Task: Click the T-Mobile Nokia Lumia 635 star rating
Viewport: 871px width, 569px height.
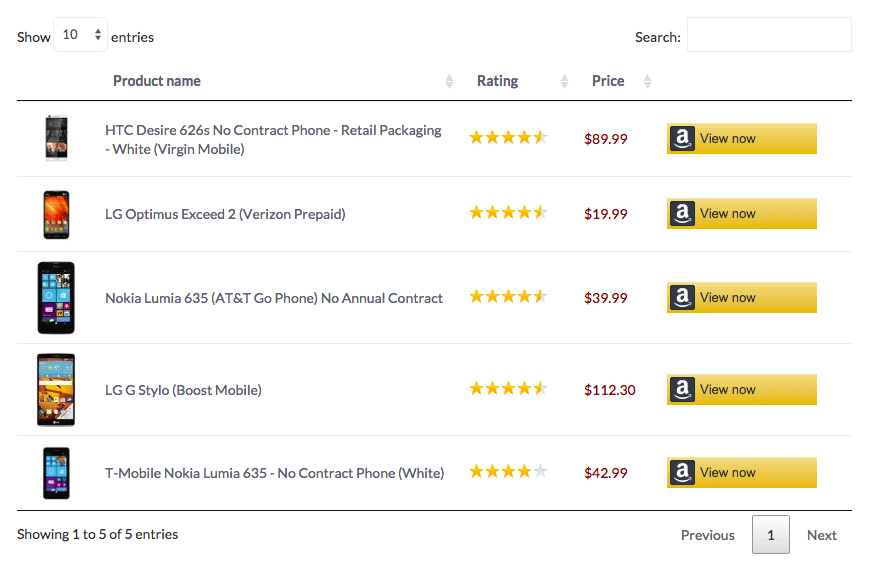Action: pyautogui.click(x=508, y=472)
